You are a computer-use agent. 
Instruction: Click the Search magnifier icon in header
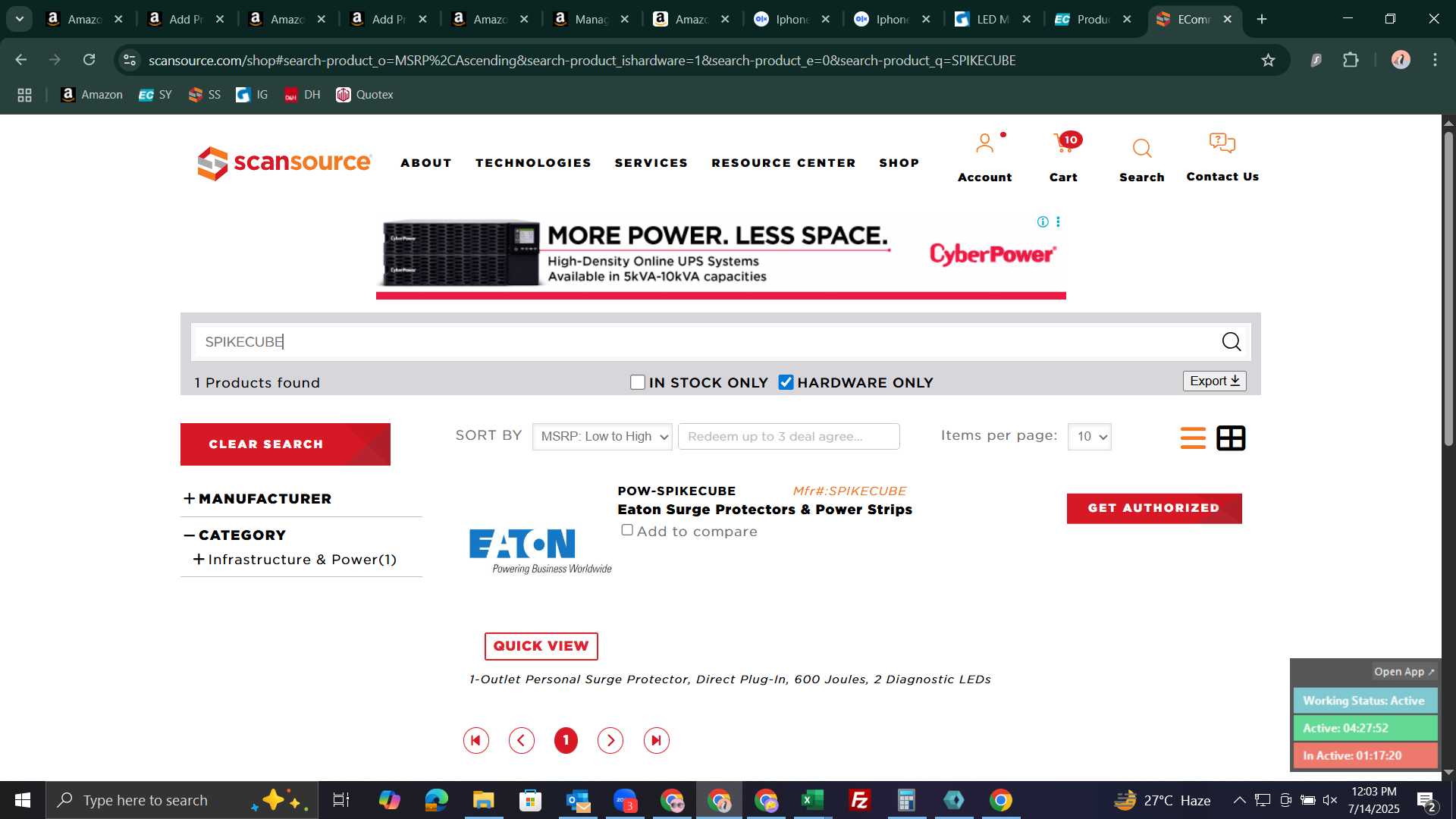pyautogui.click(x=1141, y=148)
